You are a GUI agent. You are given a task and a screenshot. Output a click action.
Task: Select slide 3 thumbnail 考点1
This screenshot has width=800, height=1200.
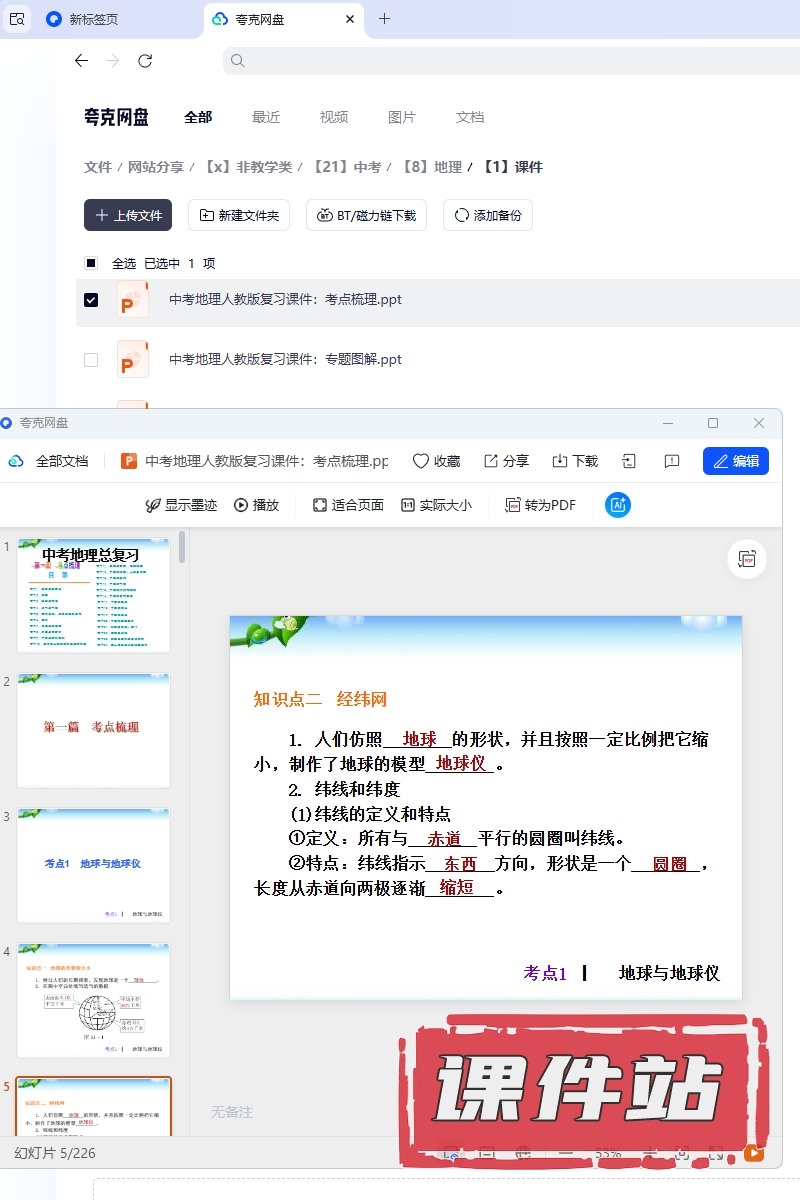point(93,864)
